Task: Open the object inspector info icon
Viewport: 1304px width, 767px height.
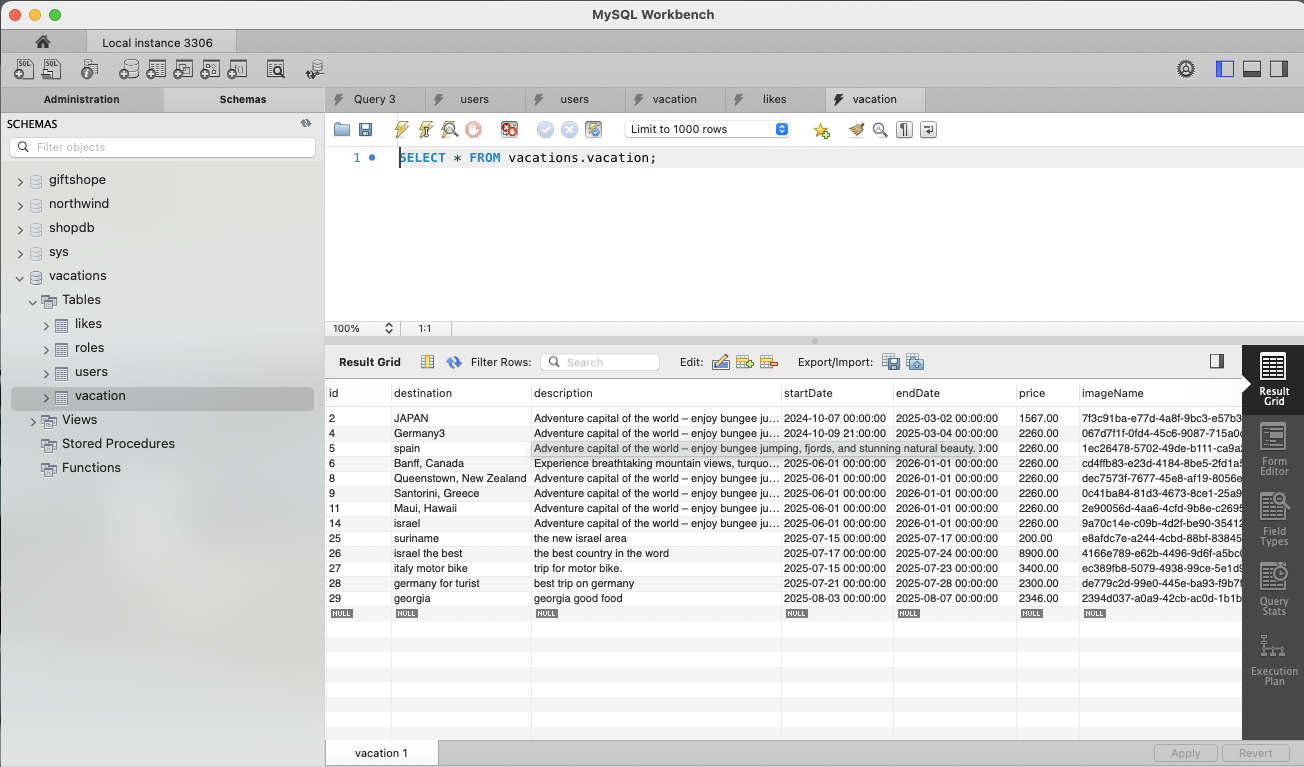Action: click(x=89, y=69)
